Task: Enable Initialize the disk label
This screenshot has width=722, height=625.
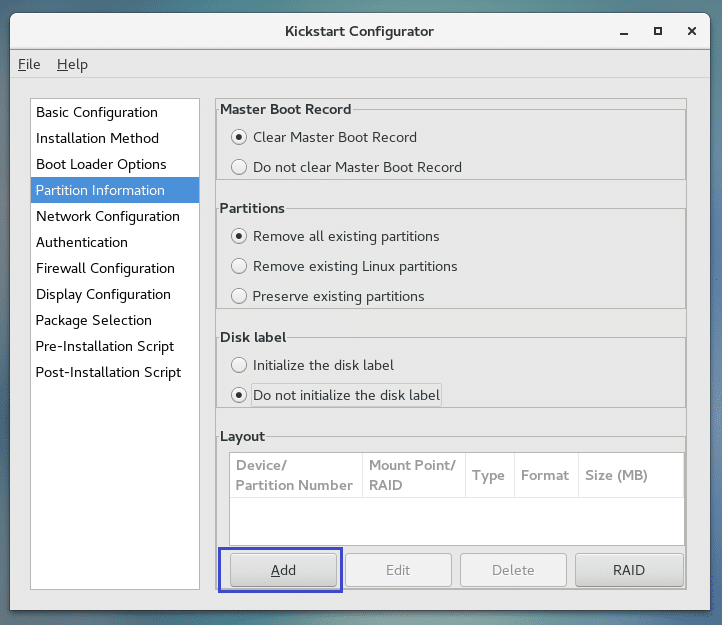Action: [x=239, y=365]
